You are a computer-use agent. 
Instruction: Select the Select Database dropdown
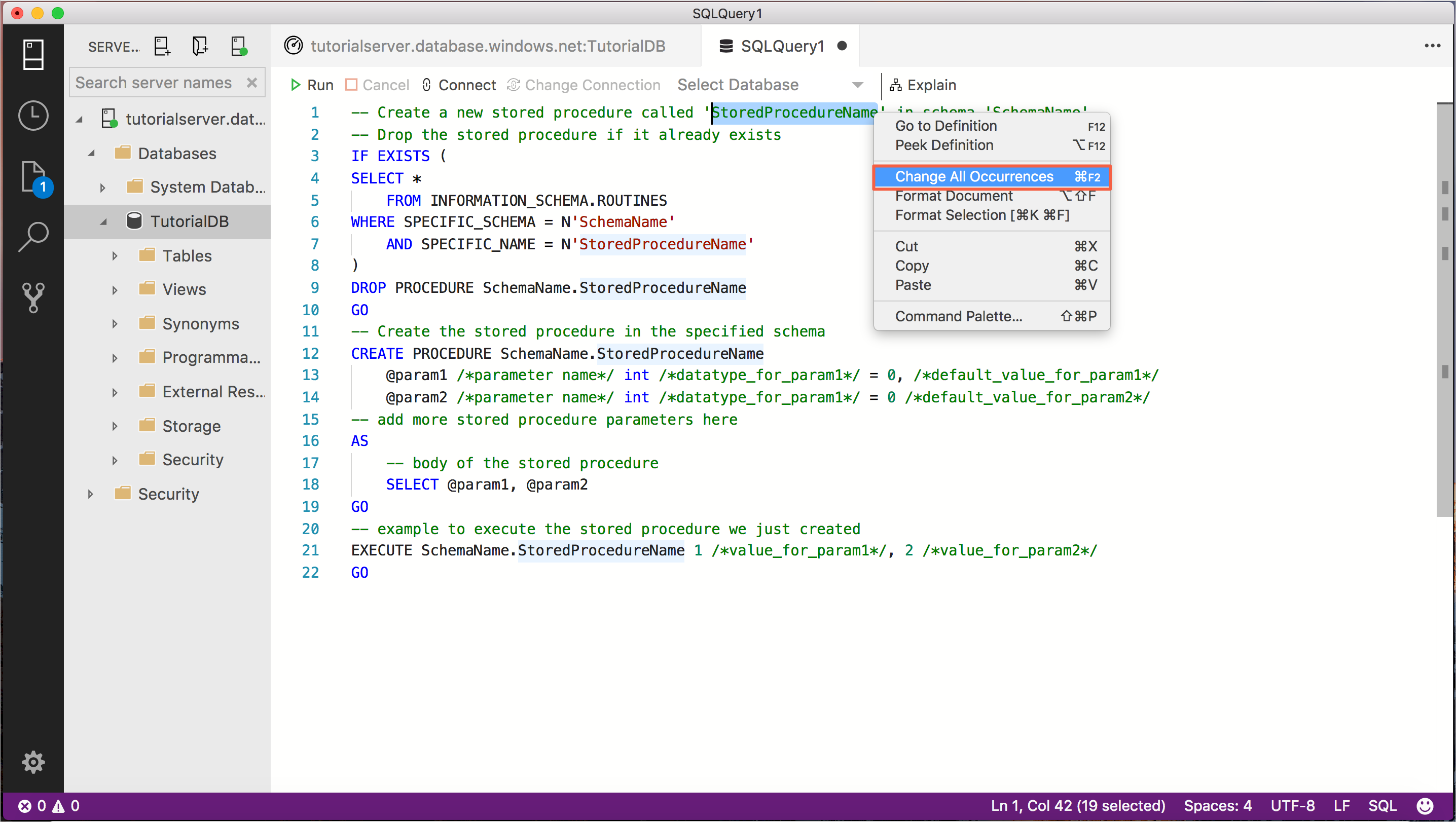coord(770,85)
